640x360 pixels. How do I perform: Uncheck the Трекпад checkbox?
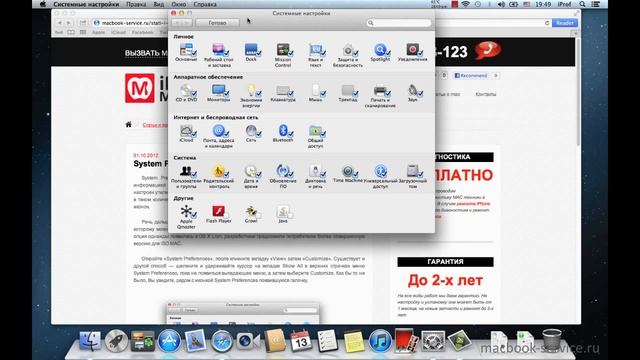click(x=356, y=93)
